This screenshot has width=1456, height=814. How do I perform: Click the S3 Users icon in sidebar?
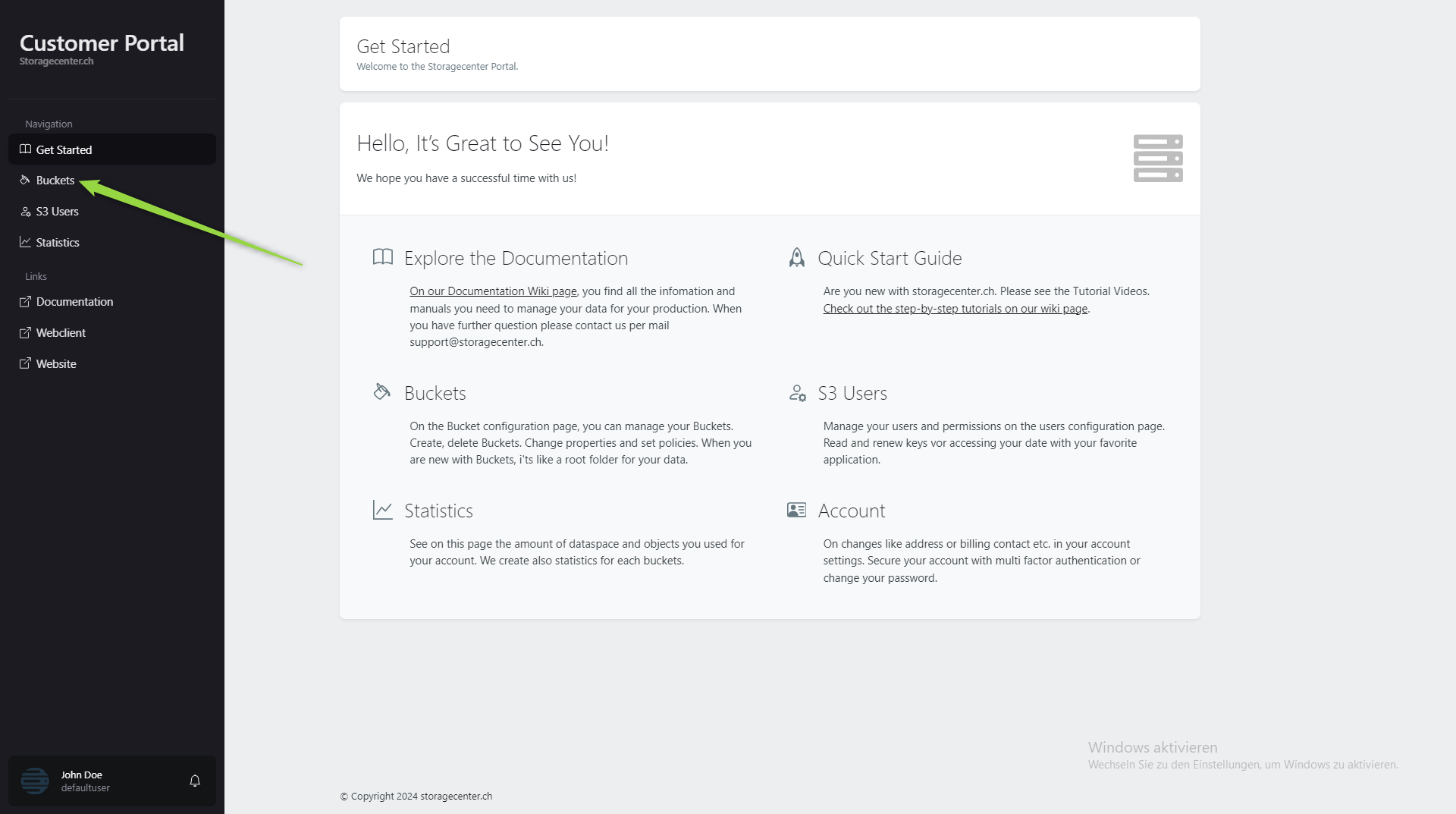click(25, 212)
